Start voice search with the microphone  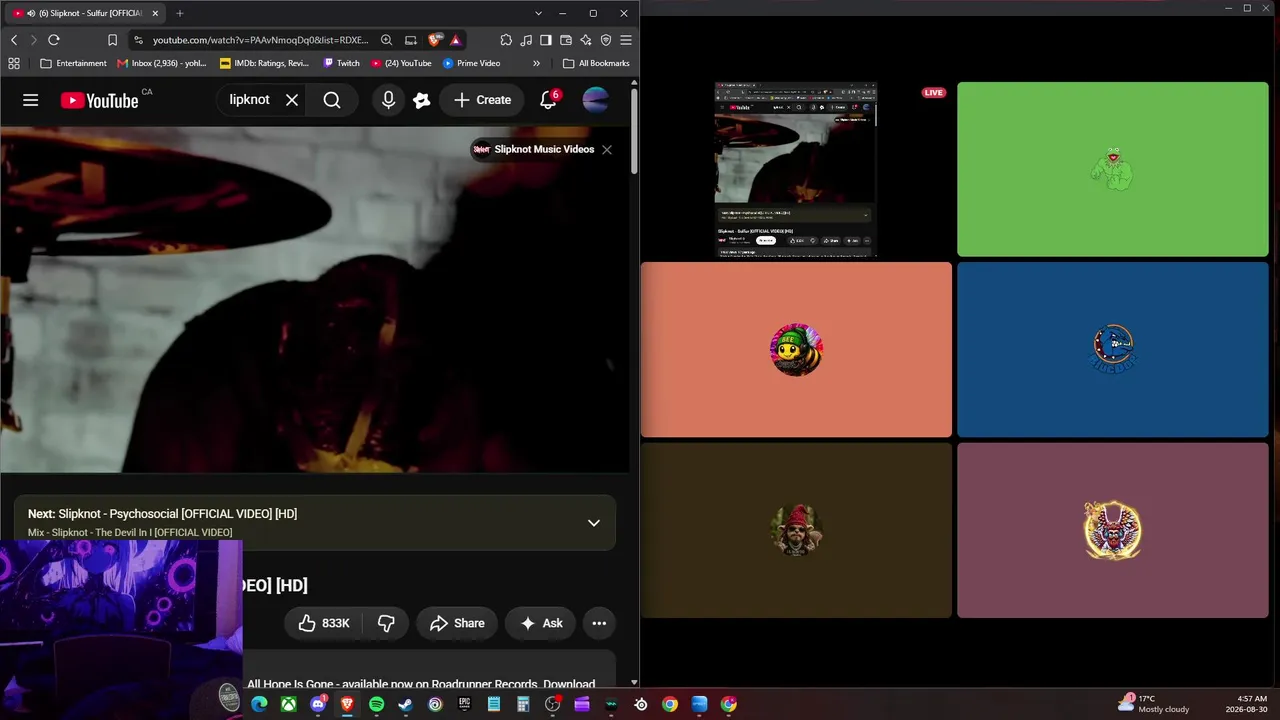(x=388, y=100)
